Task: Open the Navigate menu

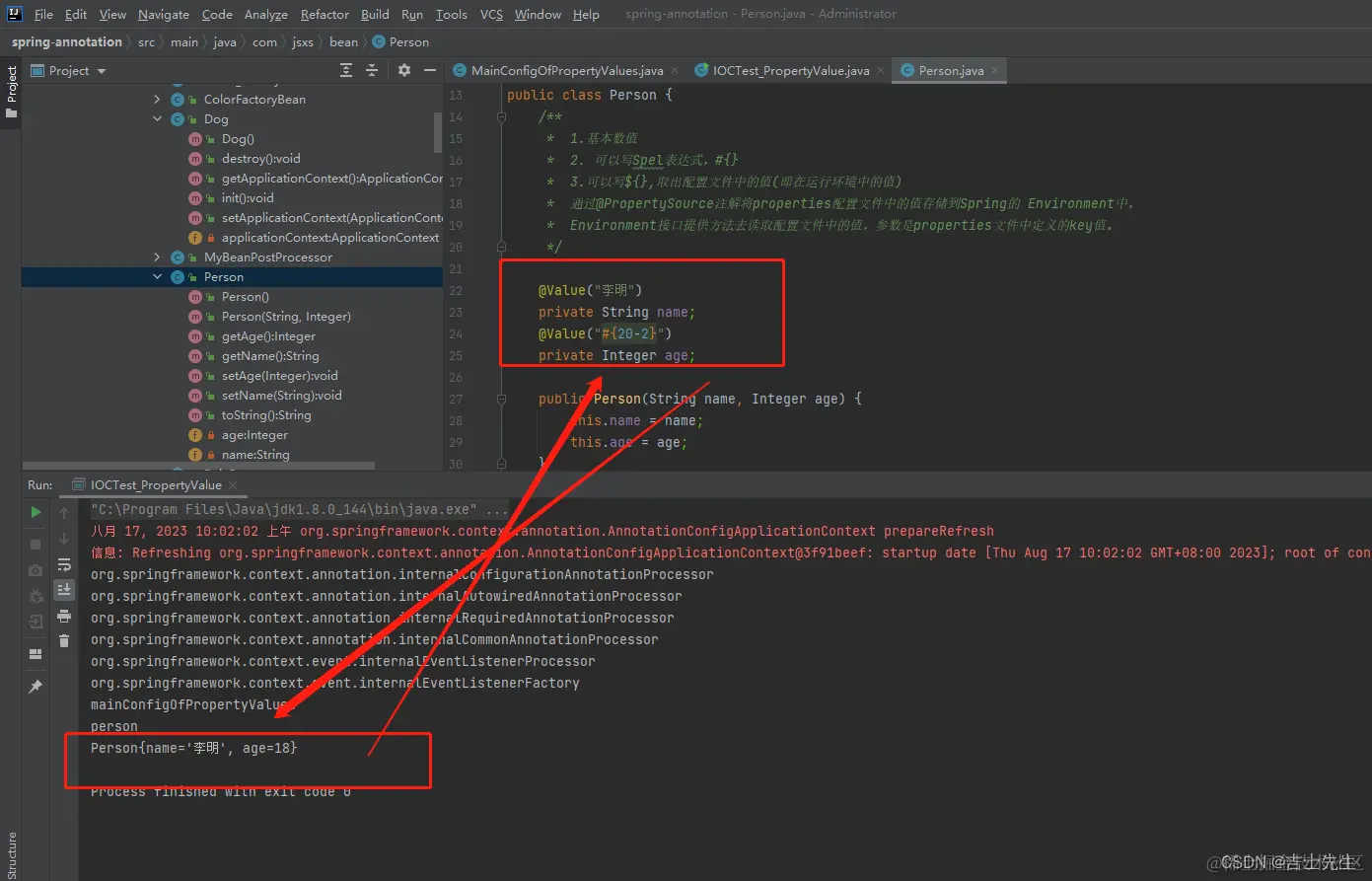Action: pos(164,14)
